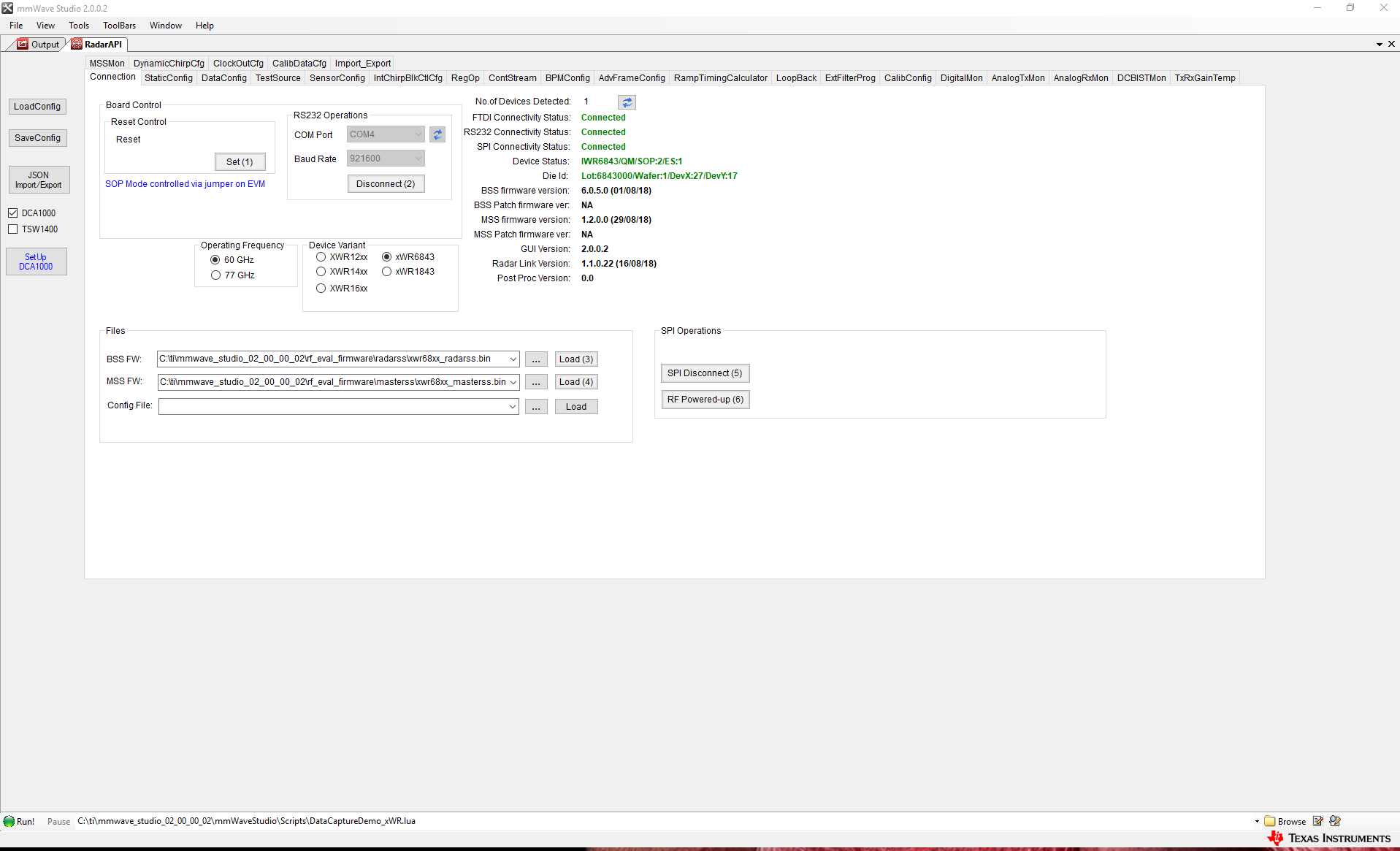Viewport: 1400px width, 851px height.
Task: Click the Disconnect (2) button
Action: [x=386, y=184]
